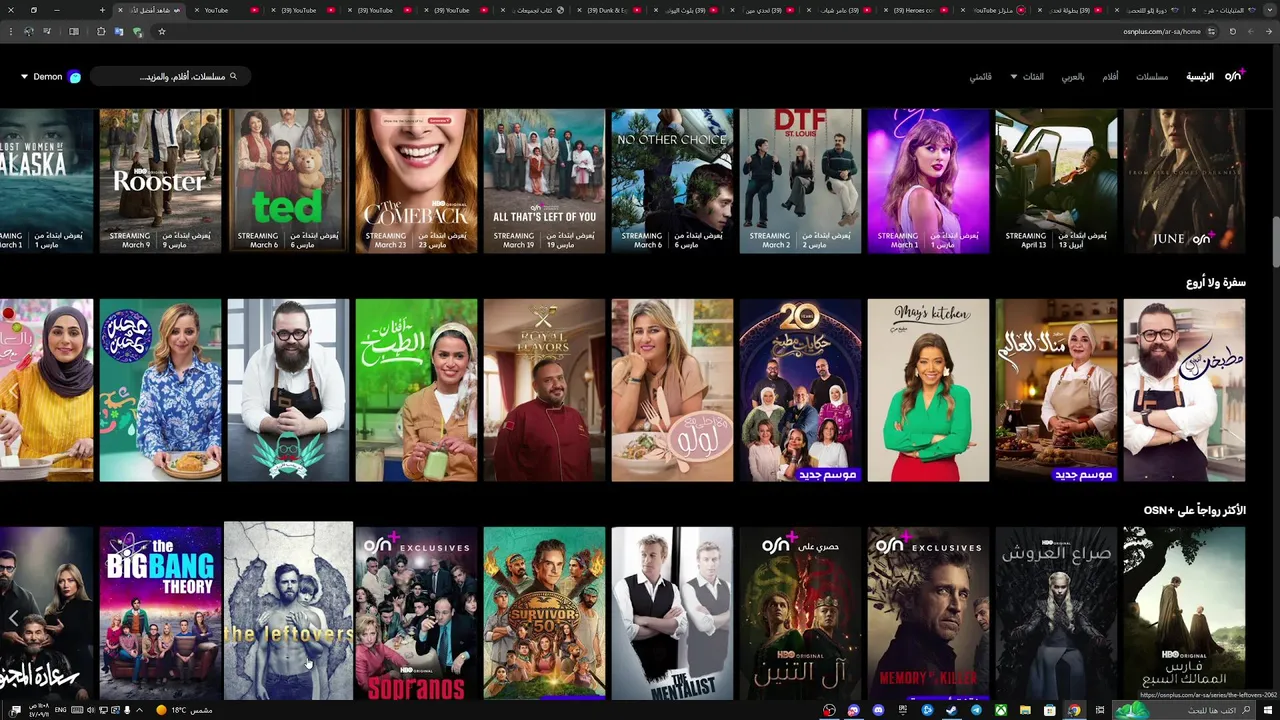Open the Demon profile avatar icon
The image size is (1280, 720).
click(x=75, y=77)
